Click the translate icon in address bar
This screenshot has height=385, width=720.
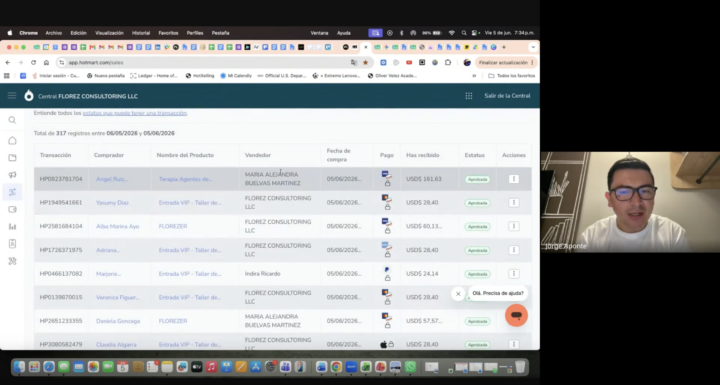354,62
